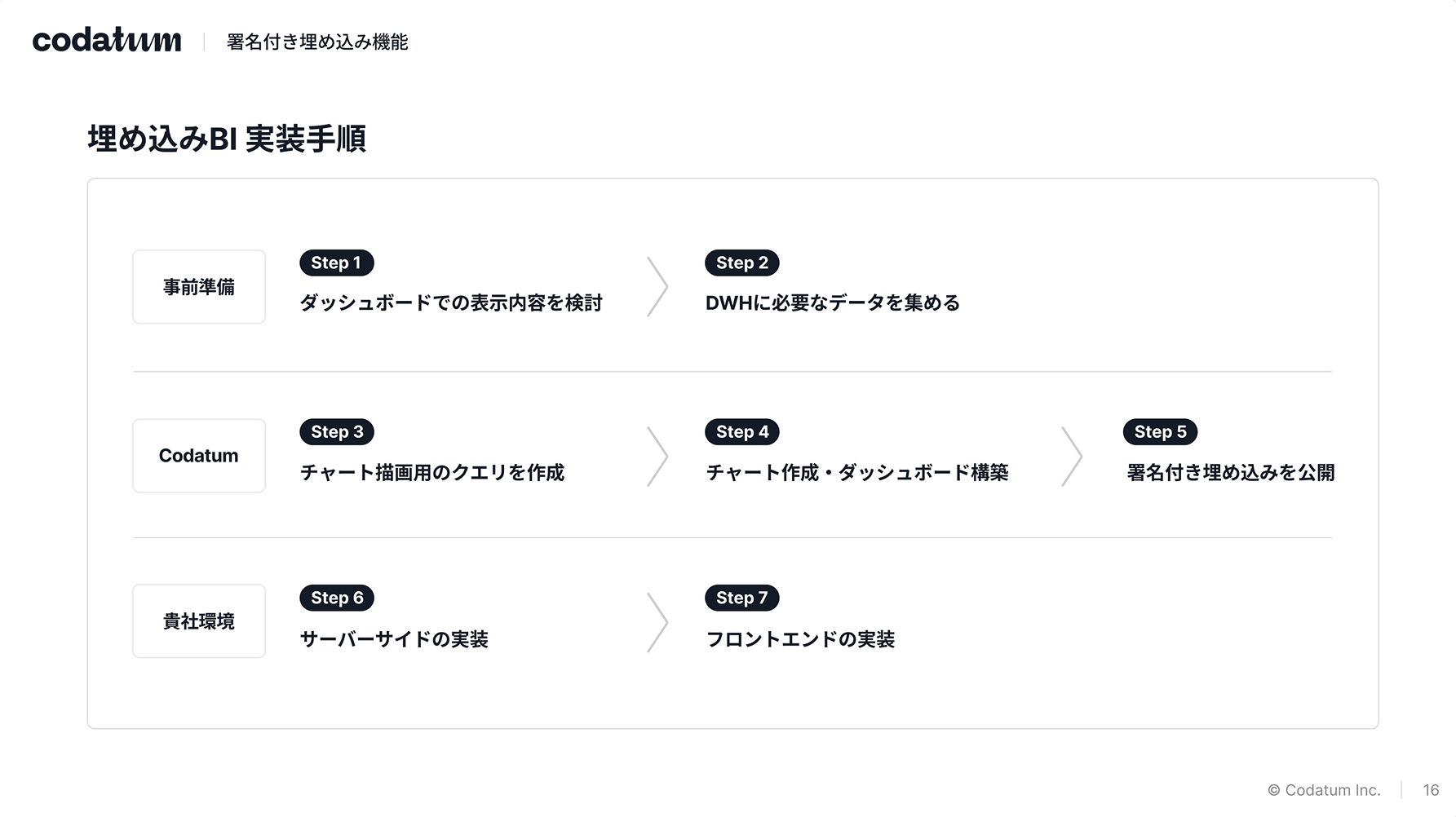Viewport: 1456px width, 817px height.
Task: Select the 貴社環境 category box
Action: click(199, 621)
